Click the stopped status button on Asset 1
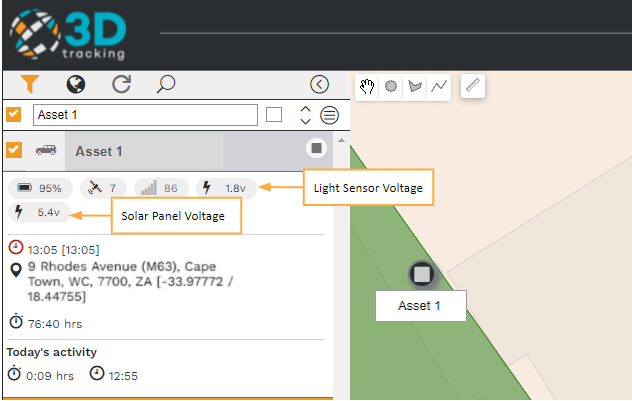This screenshot has height=401, width=632. [316, 148]
